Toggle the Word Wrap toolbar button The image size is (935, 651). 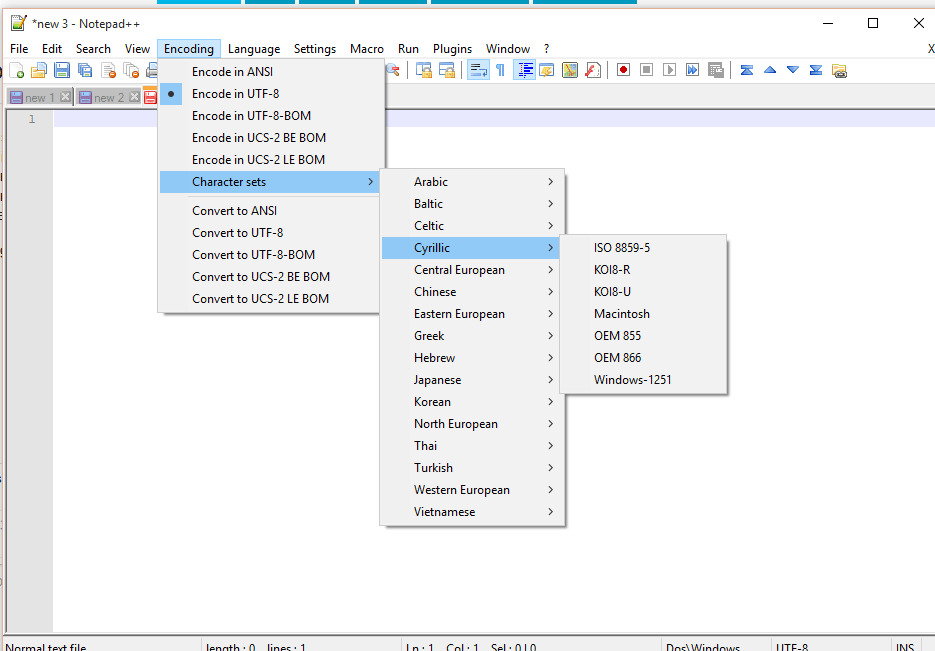coord(478,70)
